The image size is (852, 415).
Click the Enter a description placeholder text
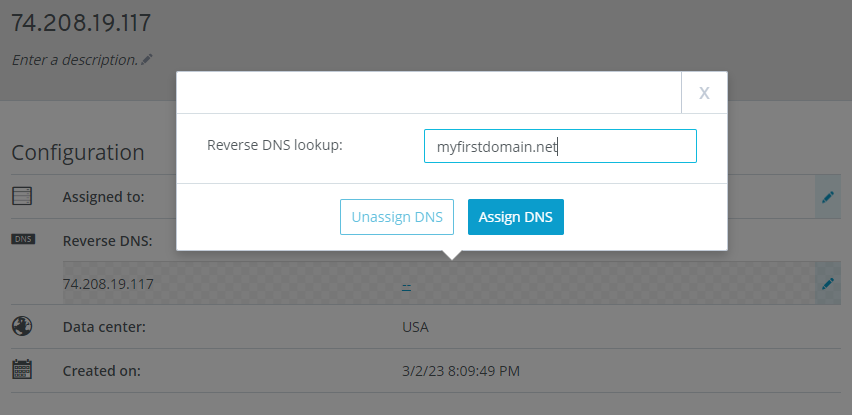coord(75,60)
